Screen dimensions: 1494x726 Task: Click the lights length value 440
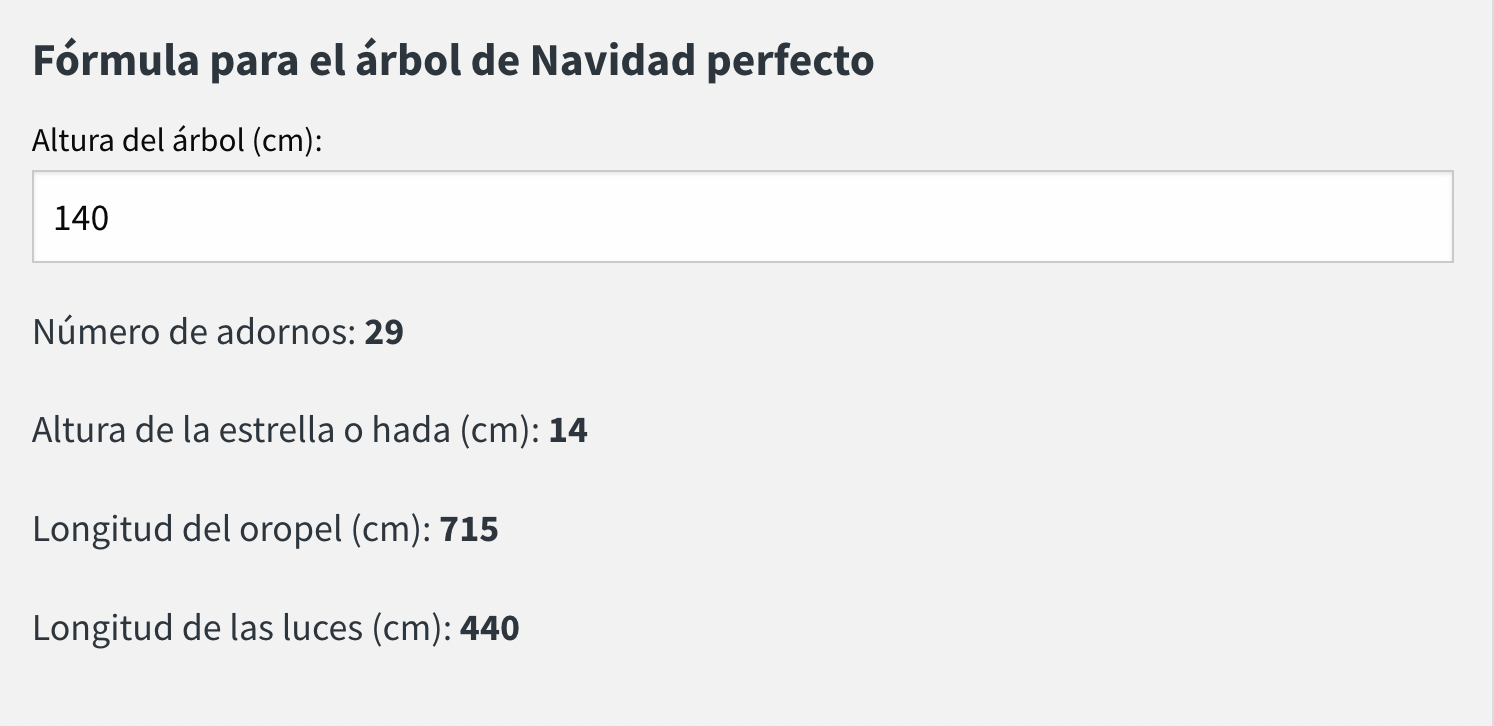(489, 628)
